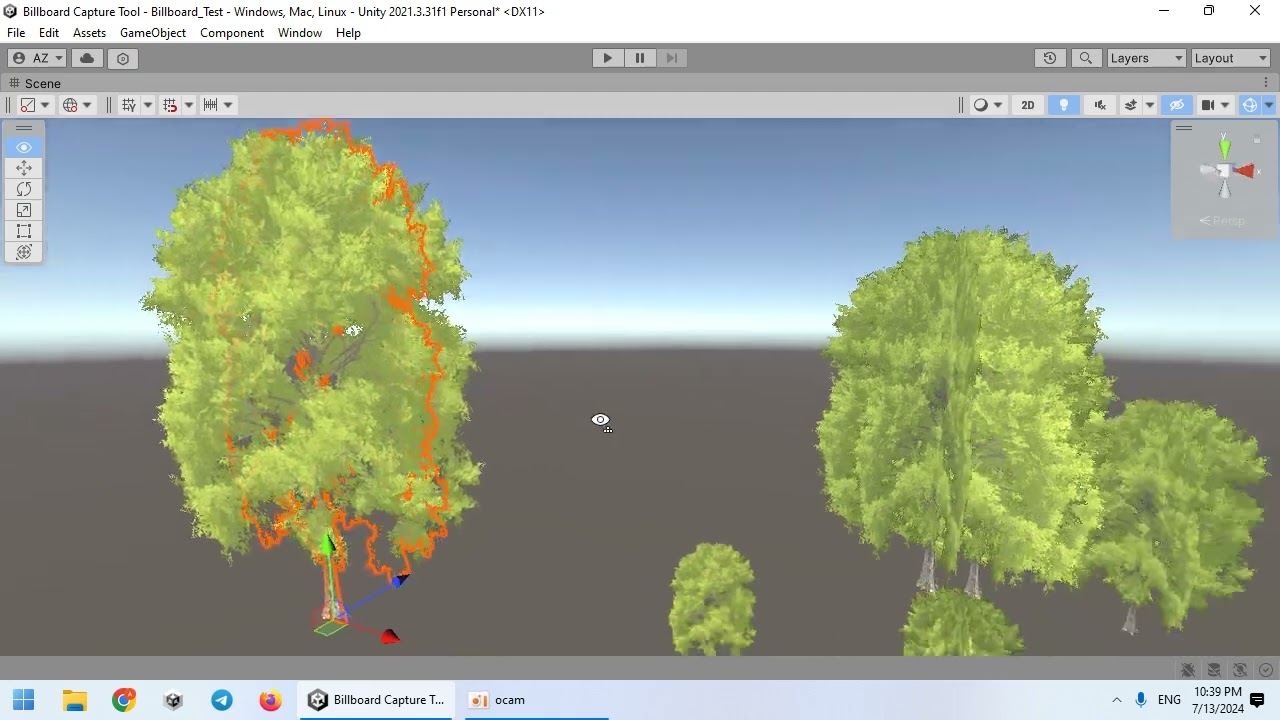Open the notifications icon in taskbar
This screenshot has height=720, width=1280.
pyautogui.click(x=1257, y=700)
